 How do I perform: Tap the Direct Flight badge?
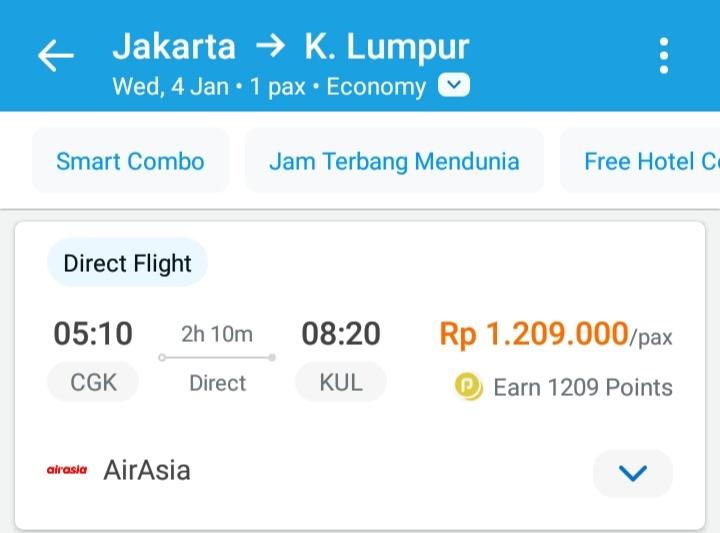127,263
